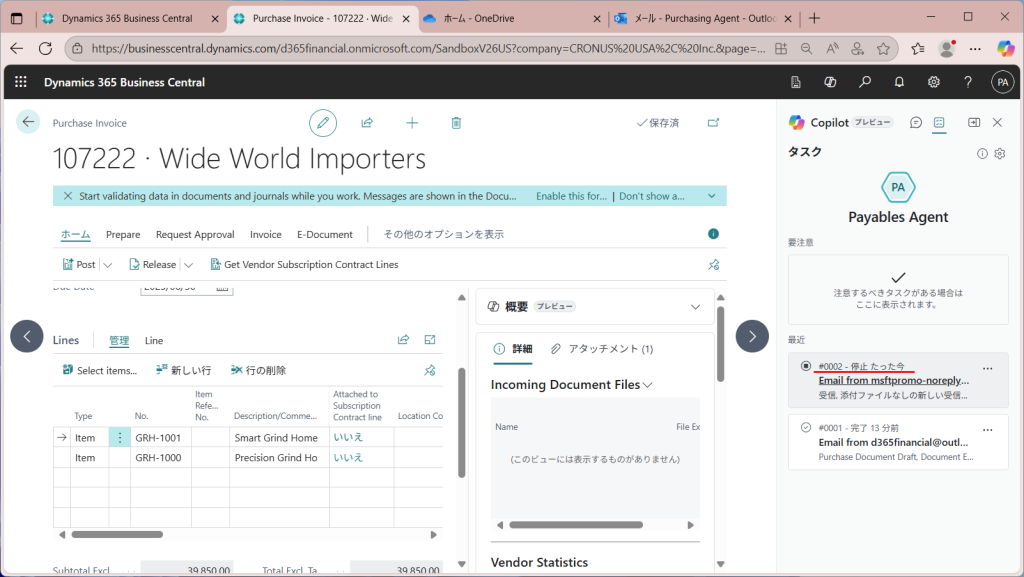
Task: Go to the next record arrow
Action: (x=752, y=336)
